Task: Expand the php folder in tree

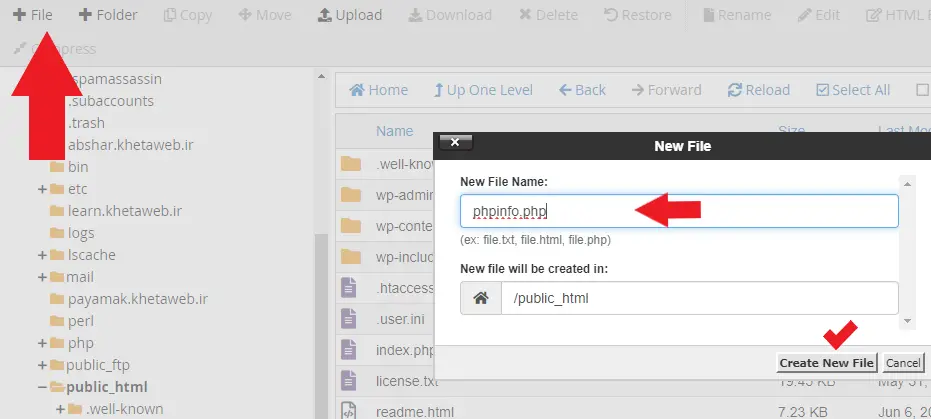Action: (42, 343)
